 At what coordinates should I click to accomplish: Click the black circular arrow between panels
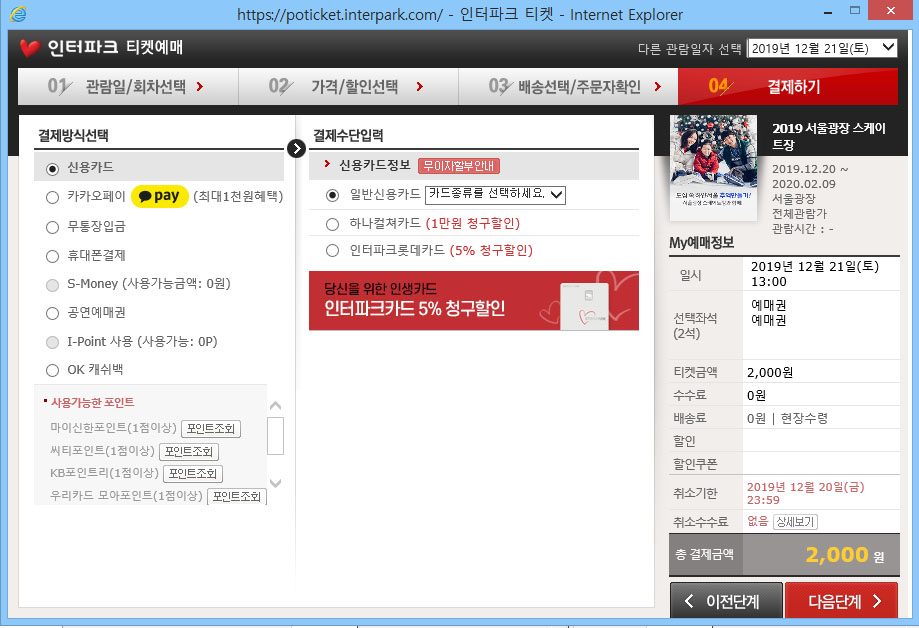(x=297, y=148)
